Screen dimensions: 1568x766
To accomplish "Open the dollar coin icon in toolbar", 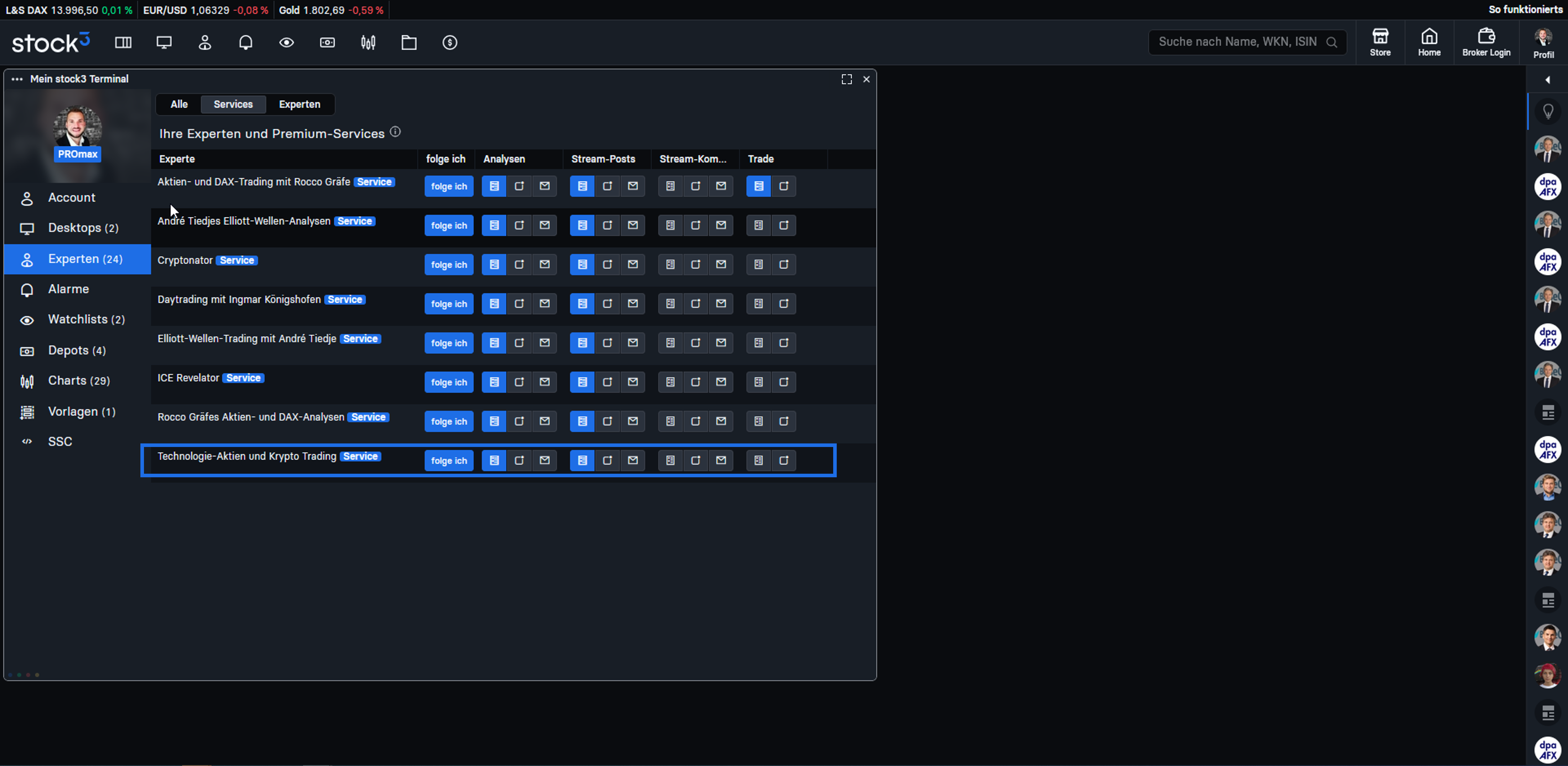I will click(450, 43).
